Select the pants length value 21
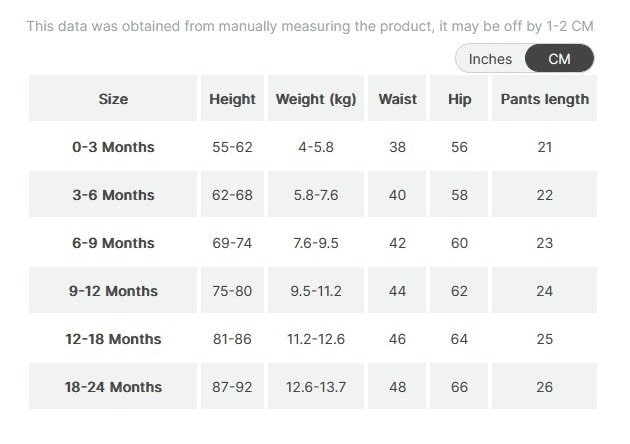 point(544,147)
